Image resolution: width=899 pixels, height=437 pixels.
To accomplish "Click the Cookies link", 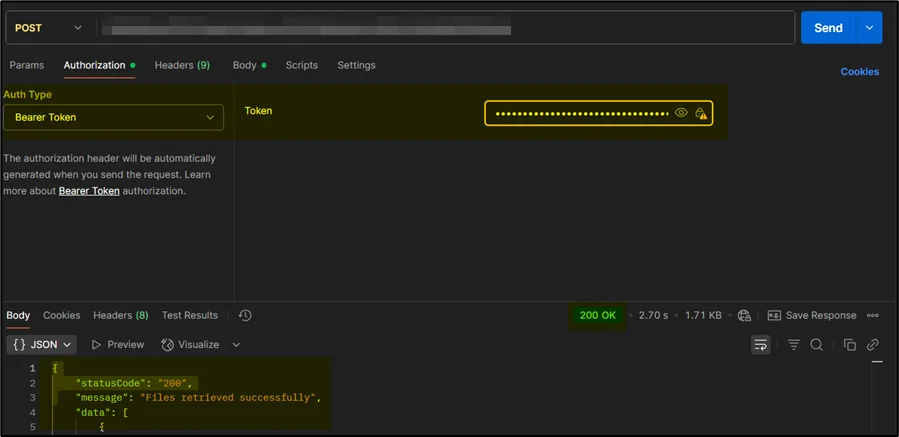I will [859, 72].
